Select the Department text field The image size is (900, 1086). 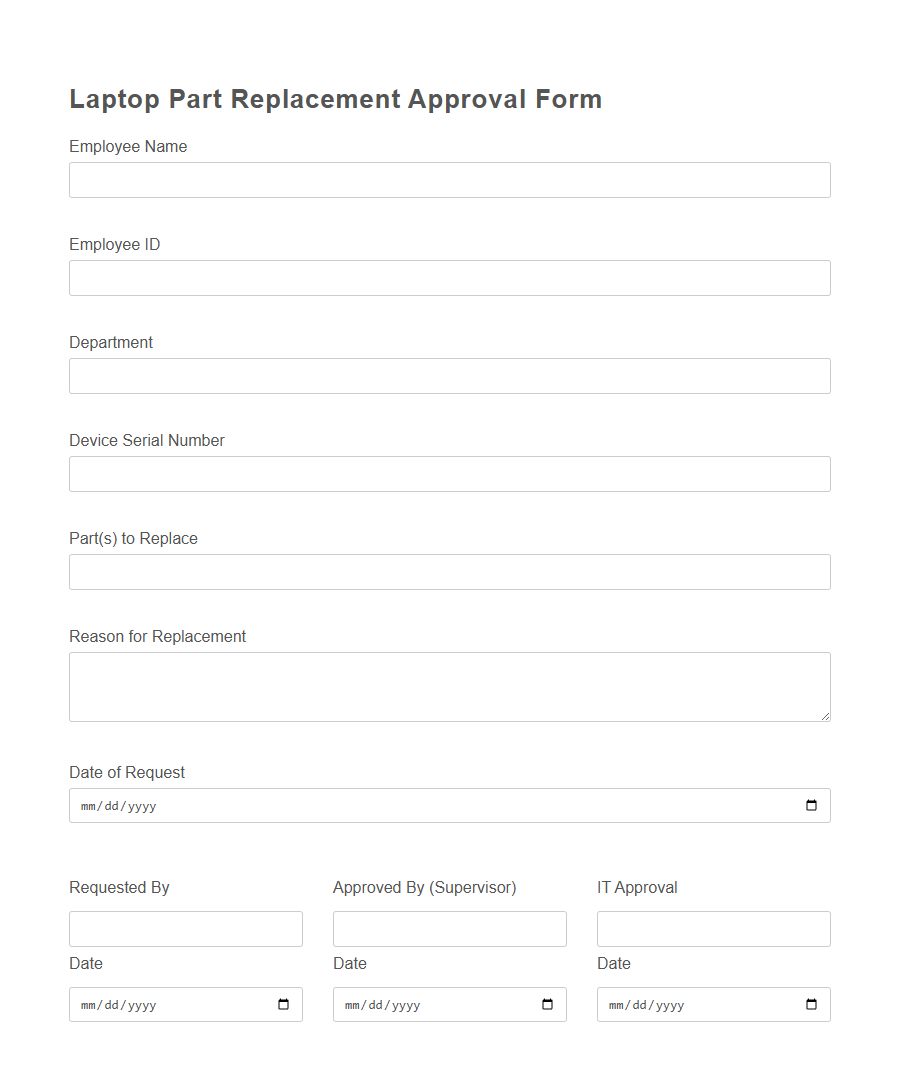coord(449,376)
